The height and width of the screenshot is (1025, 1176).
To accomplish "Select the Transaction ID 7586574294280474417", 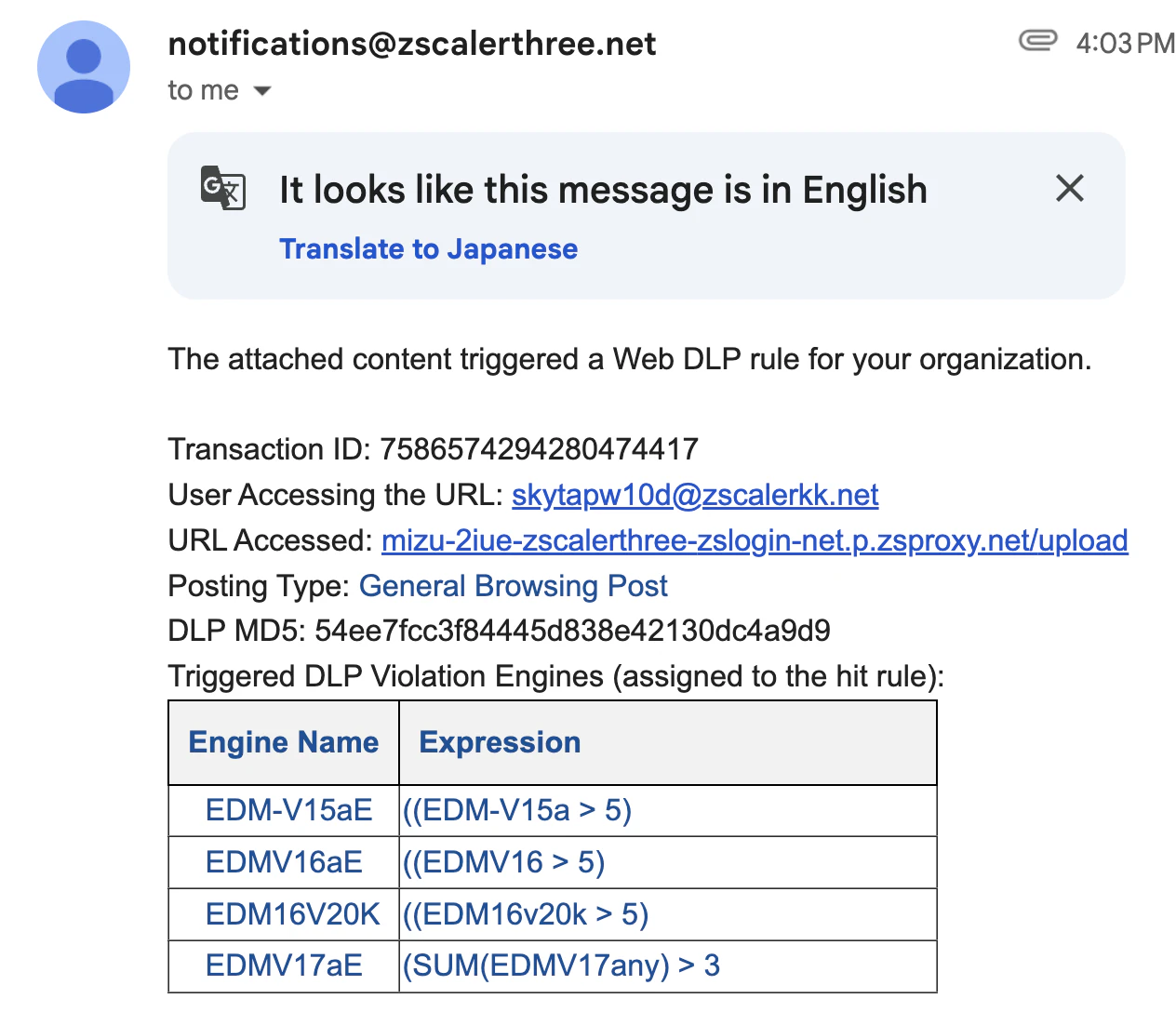I will pyautogui.click(x=540, y=449).
